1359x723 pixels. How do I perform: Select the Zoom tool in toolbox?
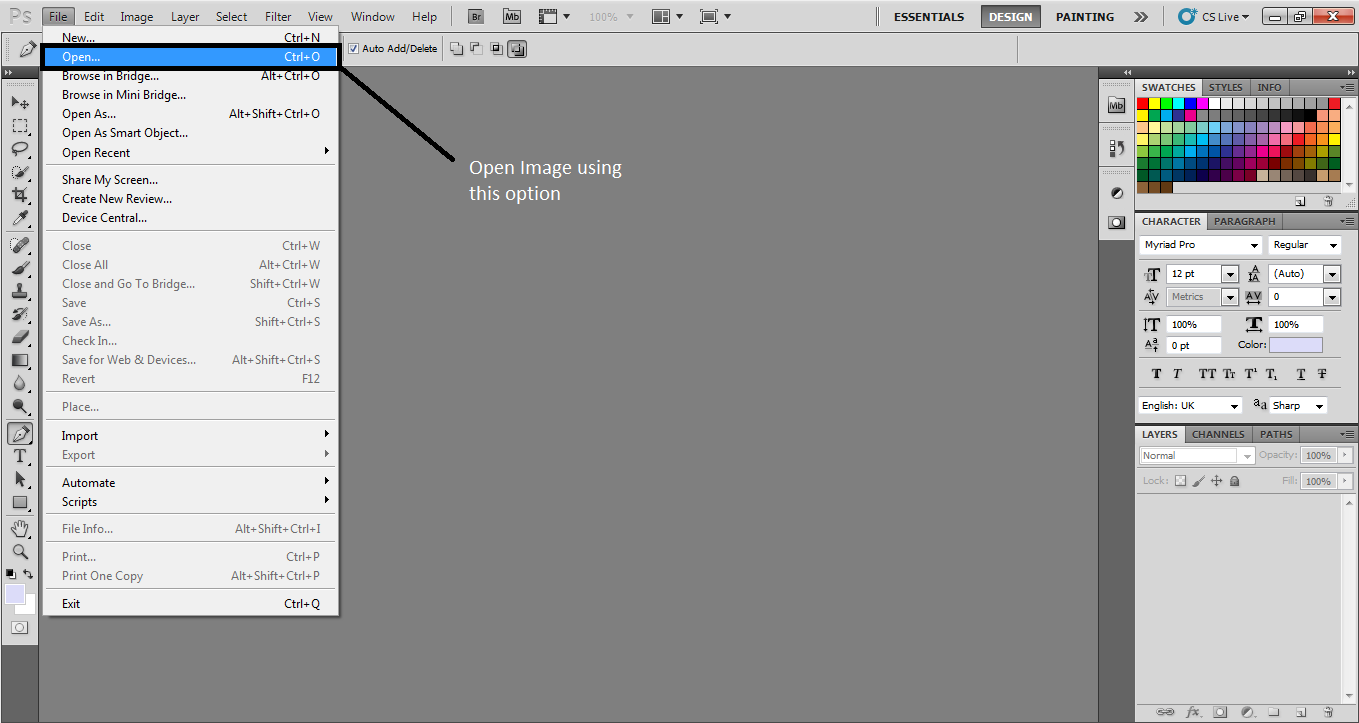point(20,551)
